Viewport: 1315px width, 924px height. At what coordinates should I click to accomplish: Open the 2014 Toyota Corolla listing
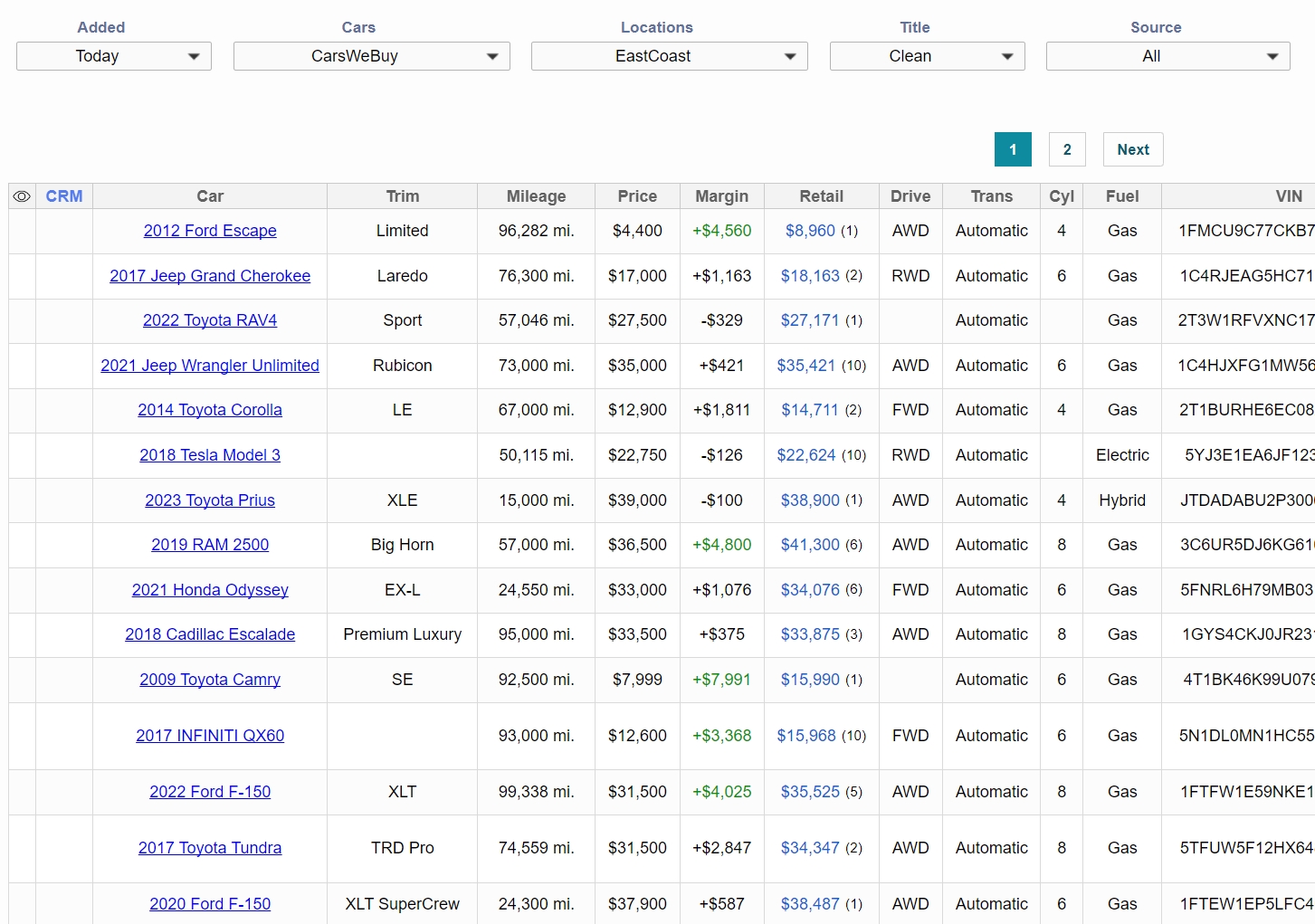pos(210,410)
